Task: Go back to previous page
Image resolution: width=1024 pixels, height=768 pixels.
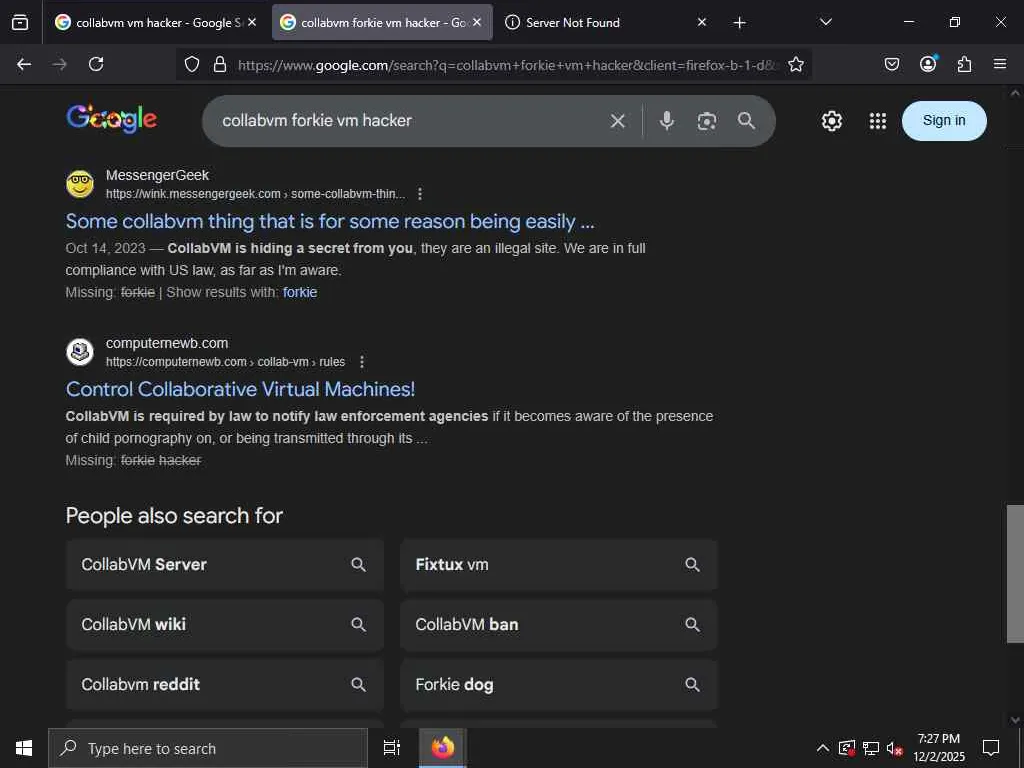Action: click(x=24, y=64)
